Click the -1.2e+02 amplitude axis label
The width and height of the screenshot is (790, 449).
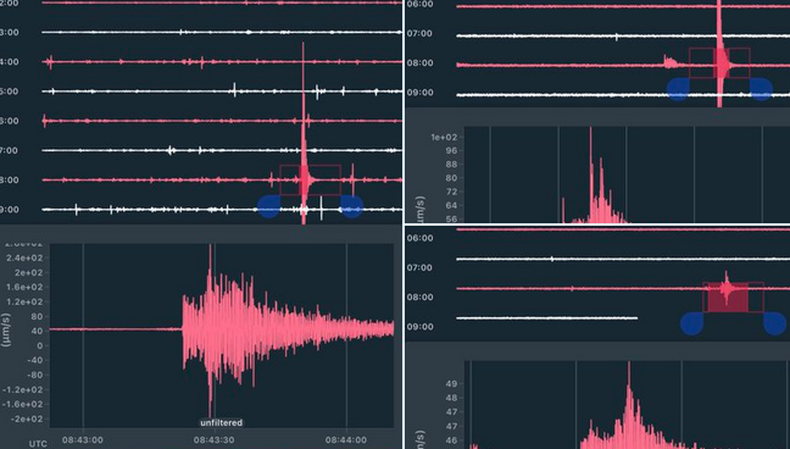point(23,390)
